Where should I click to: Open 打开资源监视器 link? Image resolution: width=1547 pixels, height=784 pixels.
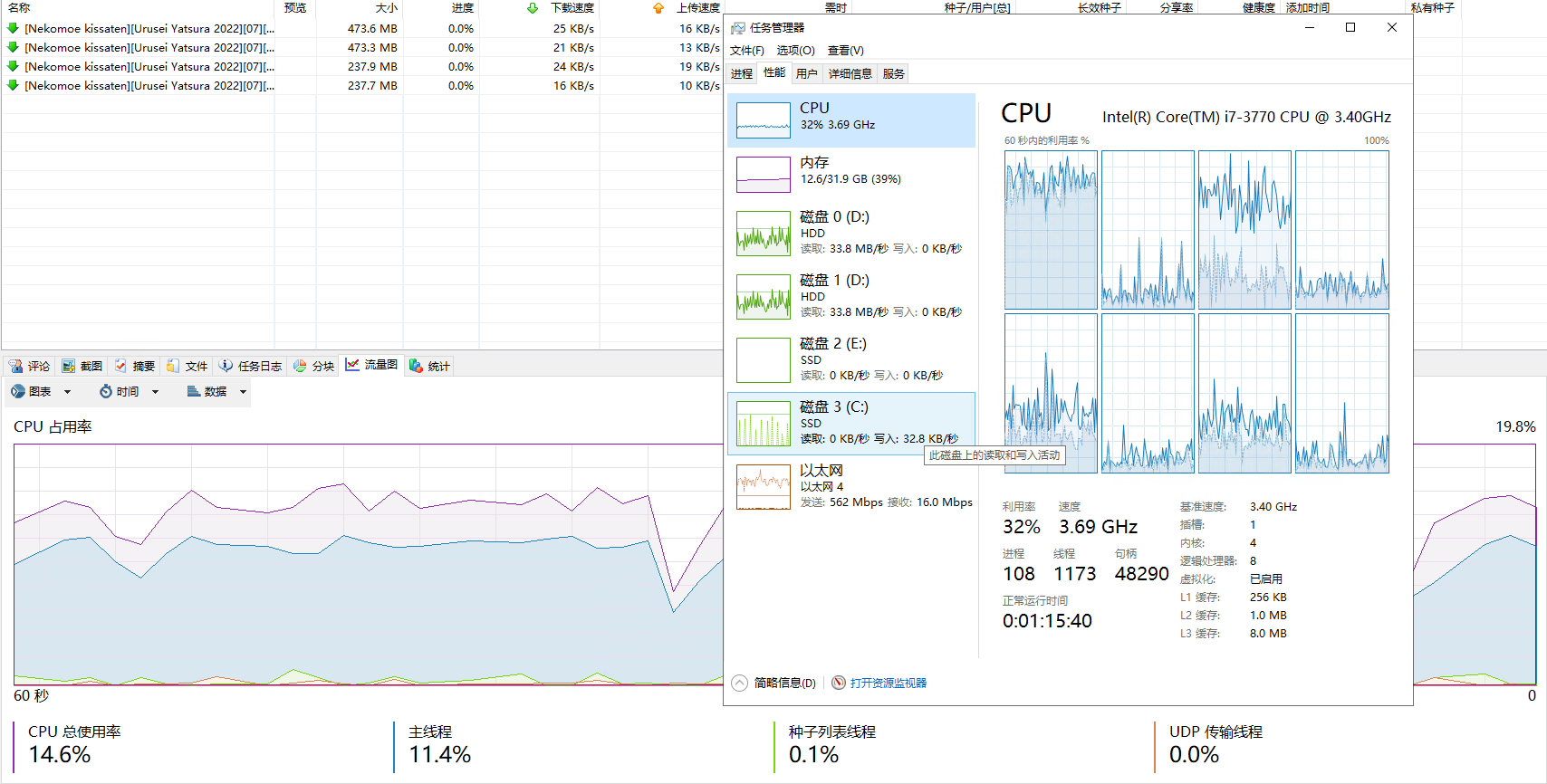click(x=888, y=684)
